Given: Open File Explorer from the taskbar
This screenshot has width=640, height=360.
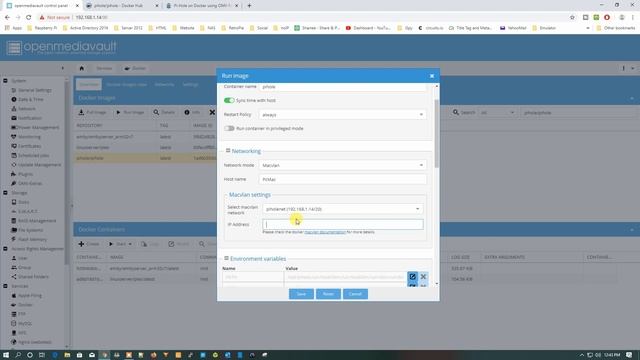Looking at the screenshot, I should point(67,355).
